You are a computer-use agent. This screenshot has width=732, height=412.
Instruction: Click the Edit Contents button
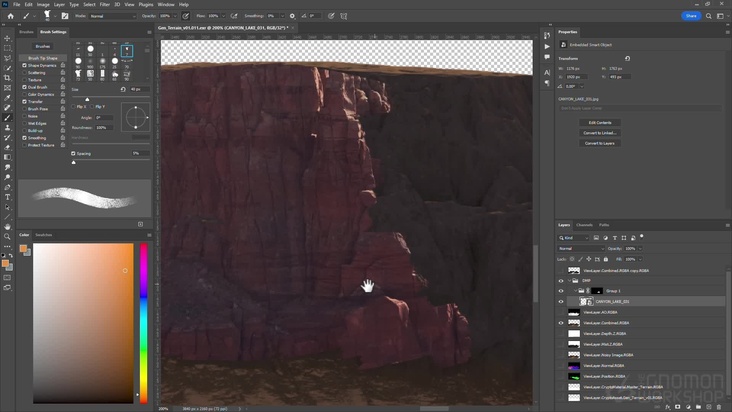[600, 123]
